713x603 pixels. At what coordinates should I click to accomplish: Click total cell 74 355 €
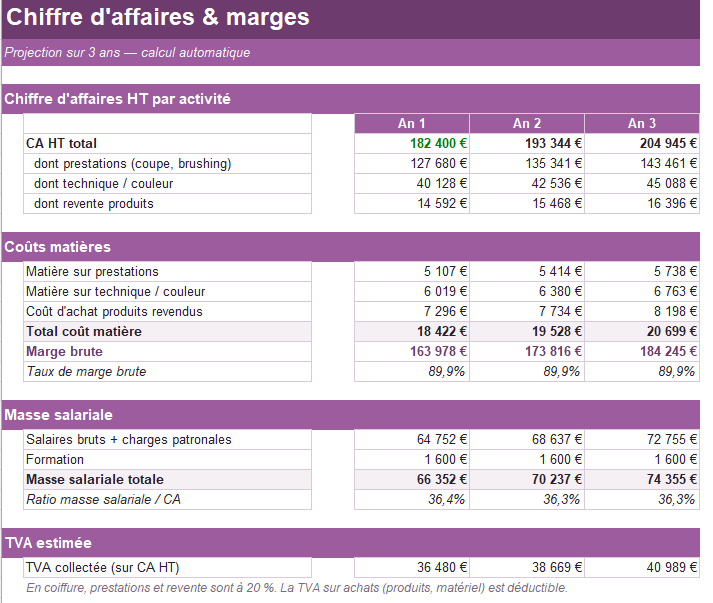(x=642, y=479)
